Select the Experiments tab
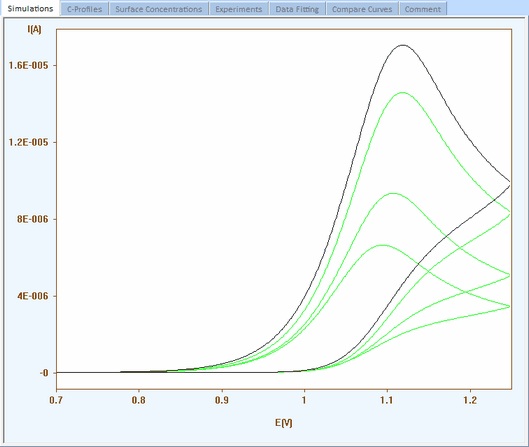 pos(239,9)
